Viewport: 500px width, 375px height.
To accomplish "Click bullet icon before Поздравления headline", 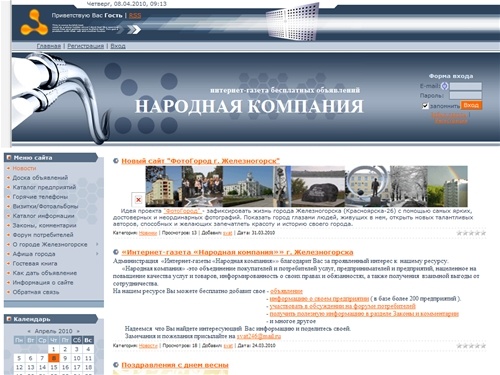I will [116, 365].
